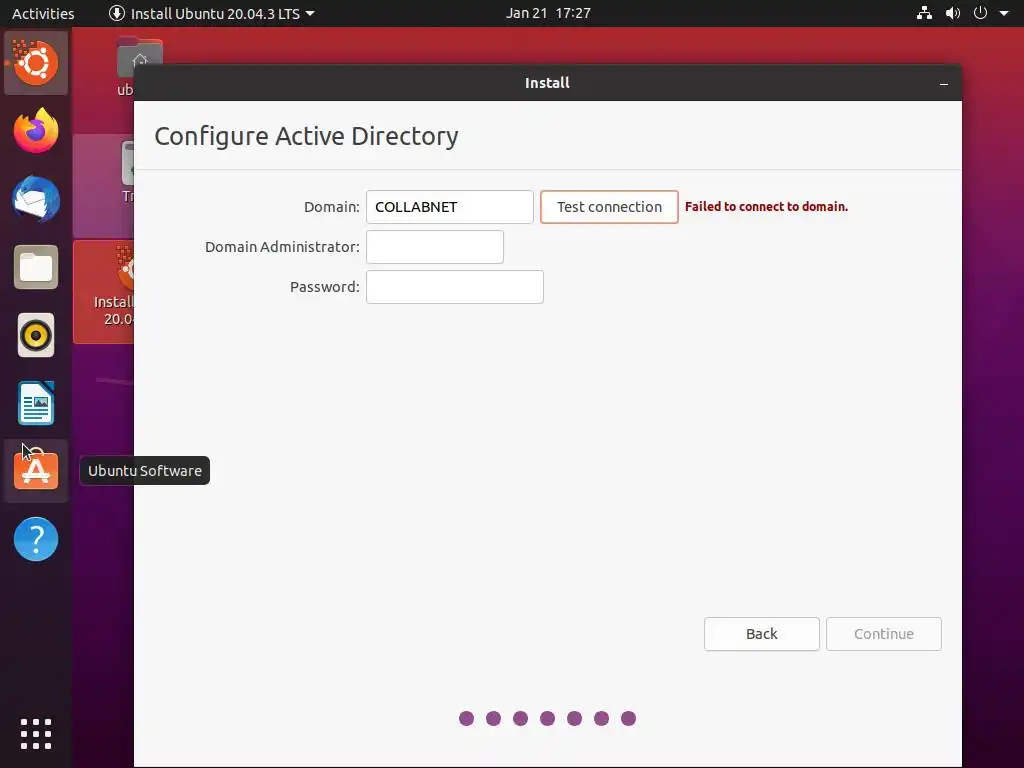1024x768 pixels.
Task: Open the network status icon
Action: point(924,13)
